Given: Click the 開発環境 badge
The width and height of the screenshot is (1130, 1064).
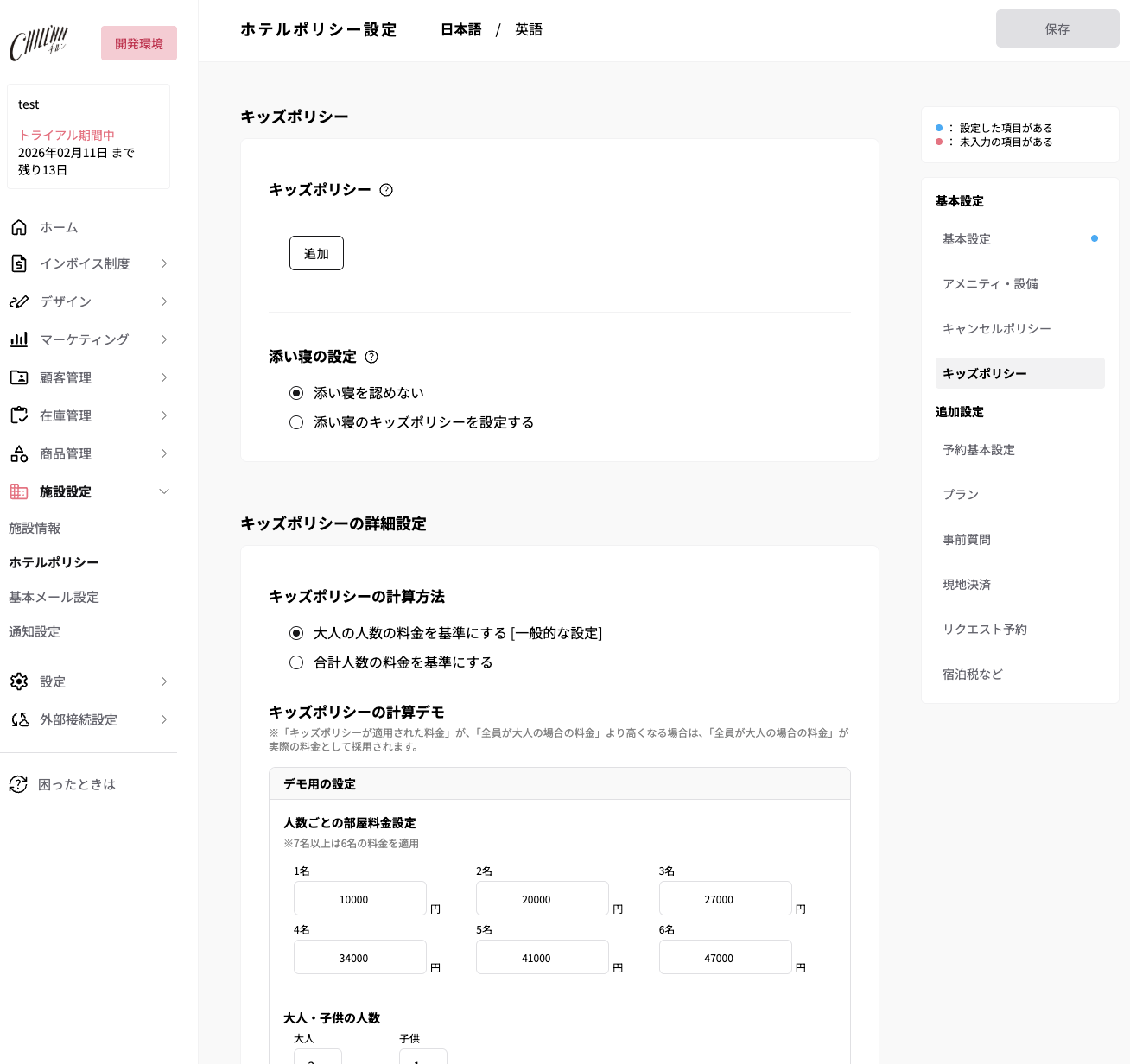Looking at the screenshot, I should [139, 43].
